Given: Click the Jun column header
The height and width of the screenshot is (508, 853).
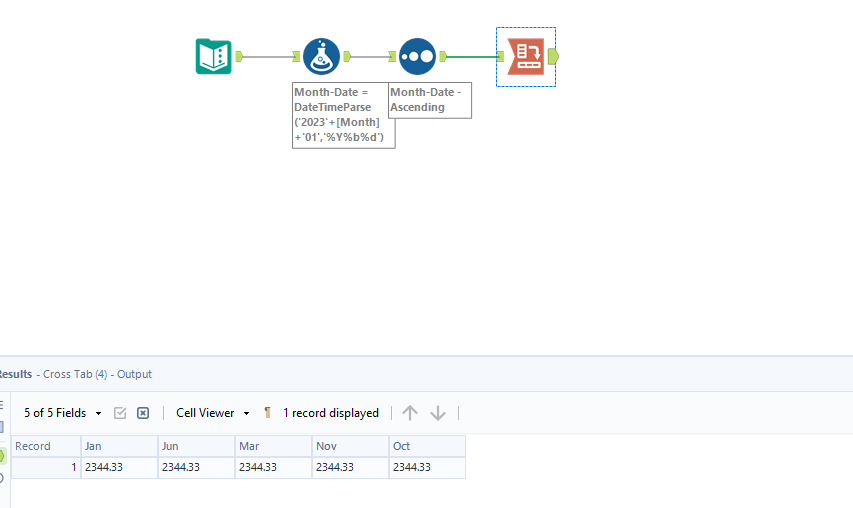Looking at the screenshot, I should (x=197, y=446).
